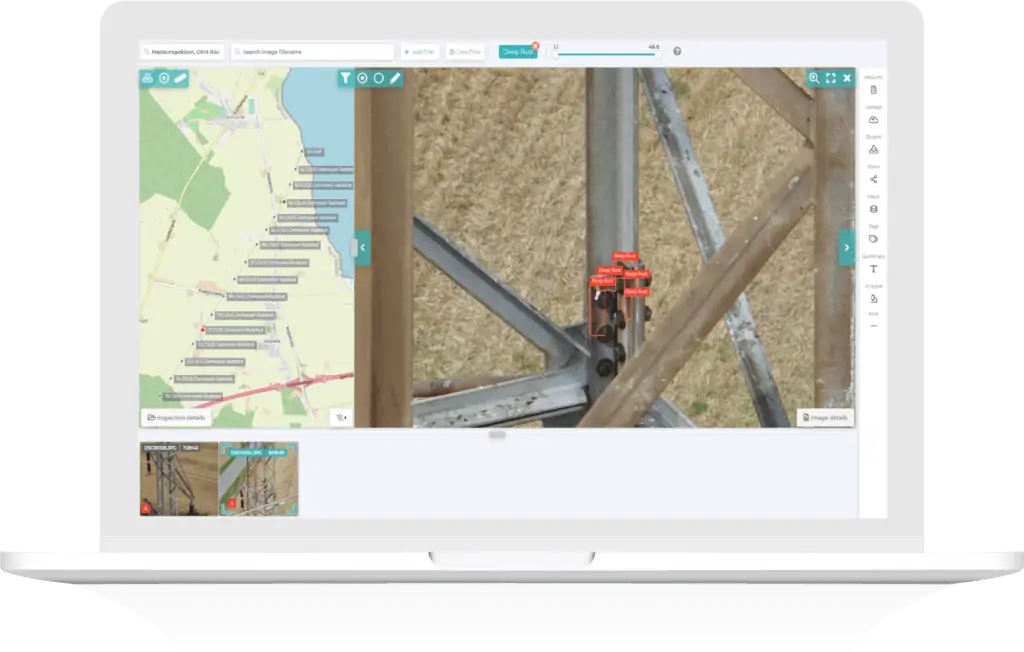Adjust the confidence range slider track
The image size is (1024, 652).
tap(605, 54)
